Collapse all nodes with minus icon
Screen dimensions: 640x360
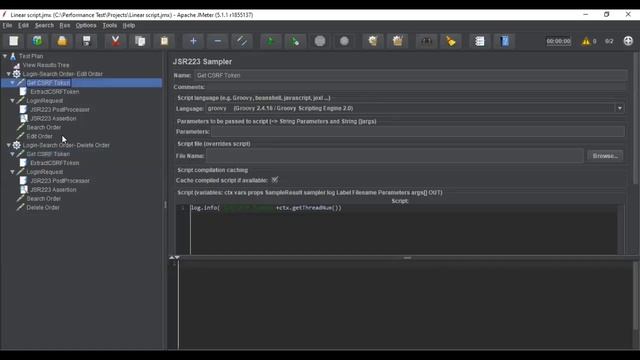click(x=218, y=41)
